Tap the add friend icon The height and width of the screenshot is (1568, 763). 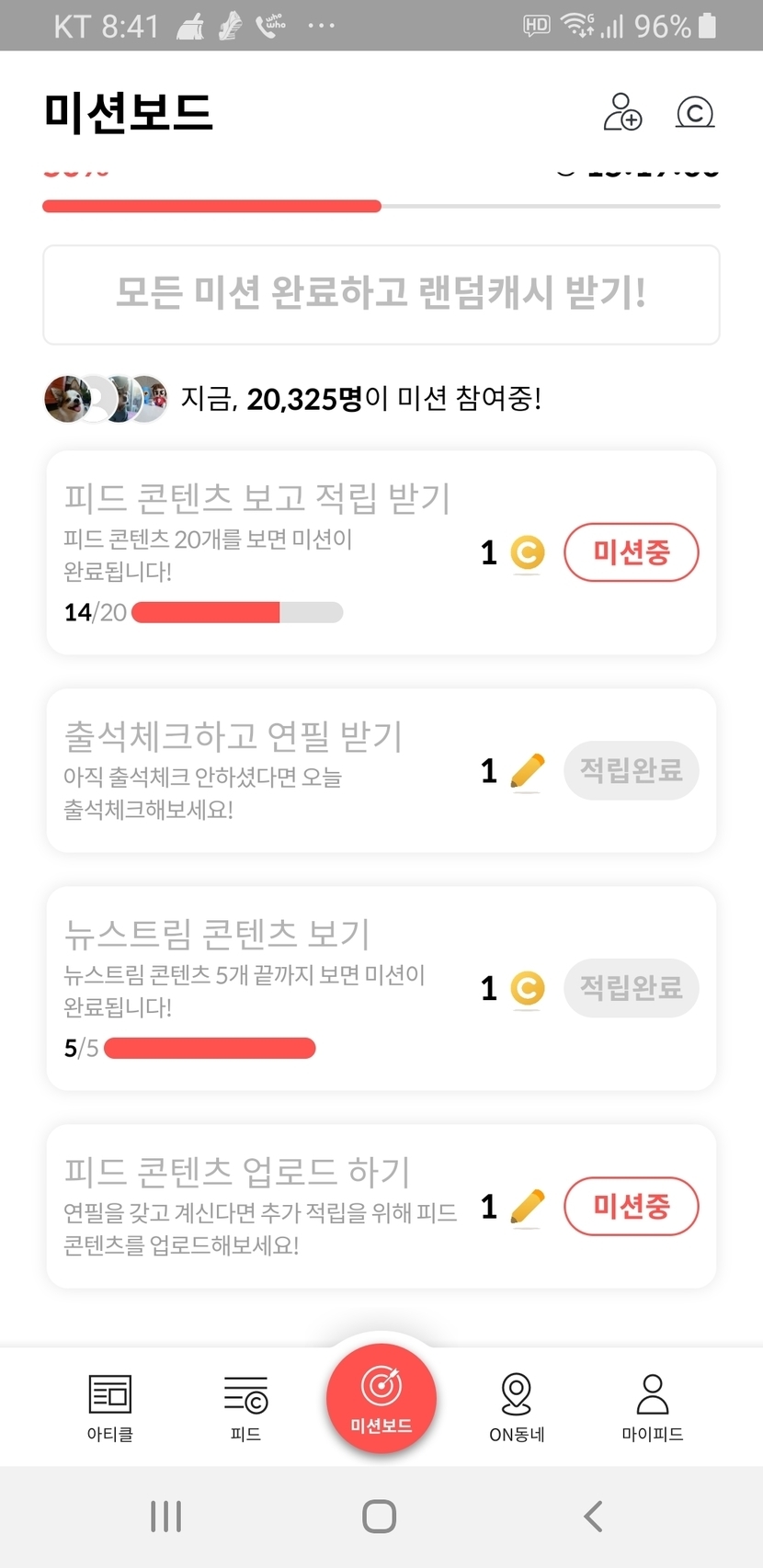pyautogui.click(x=622, y=112)
